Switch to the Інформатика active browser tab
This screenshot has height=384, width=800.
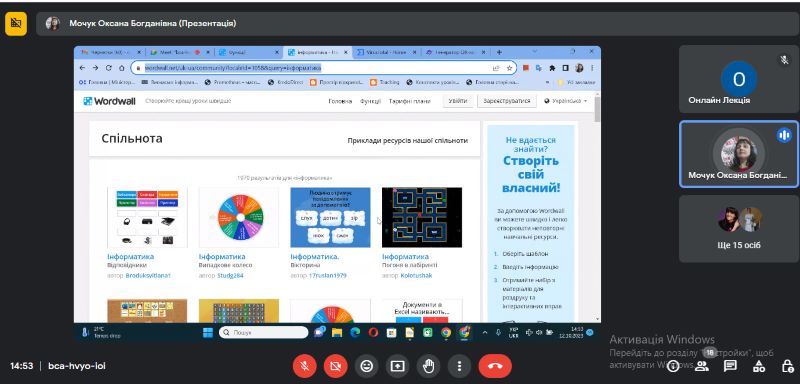[318, 52]
